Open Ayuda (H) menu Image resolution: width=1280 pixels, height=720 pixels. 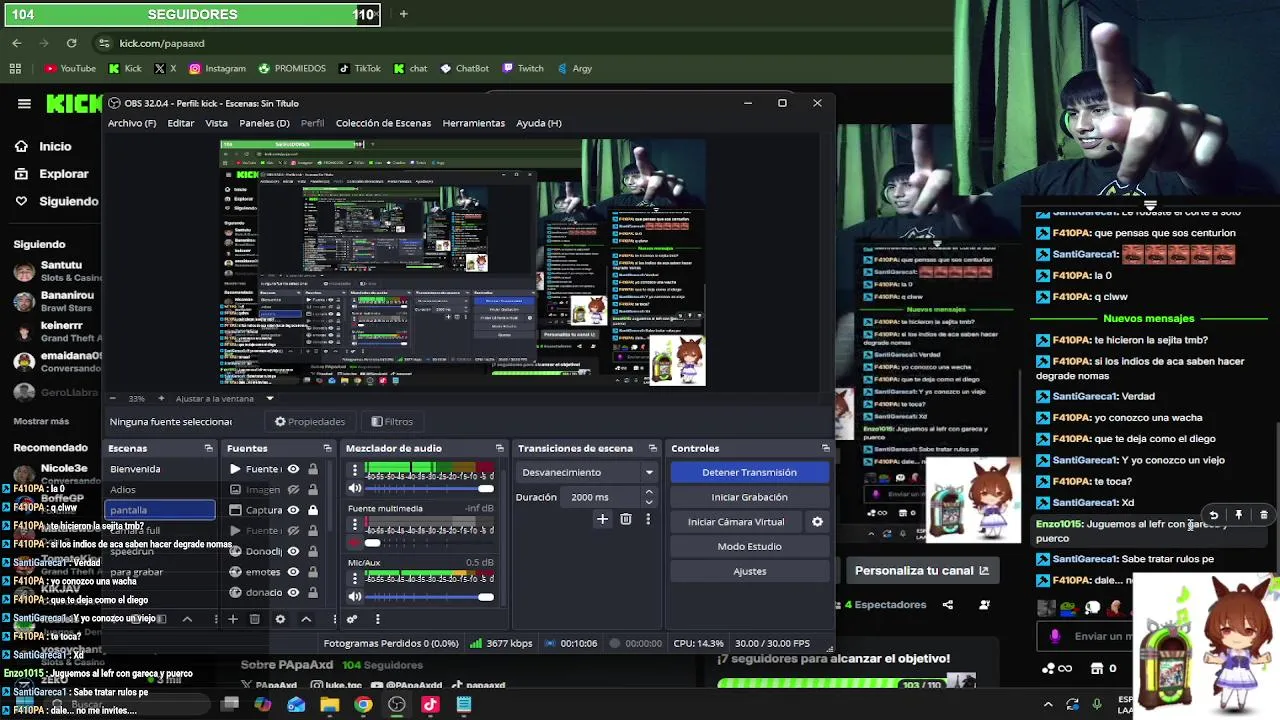[539, 123]
